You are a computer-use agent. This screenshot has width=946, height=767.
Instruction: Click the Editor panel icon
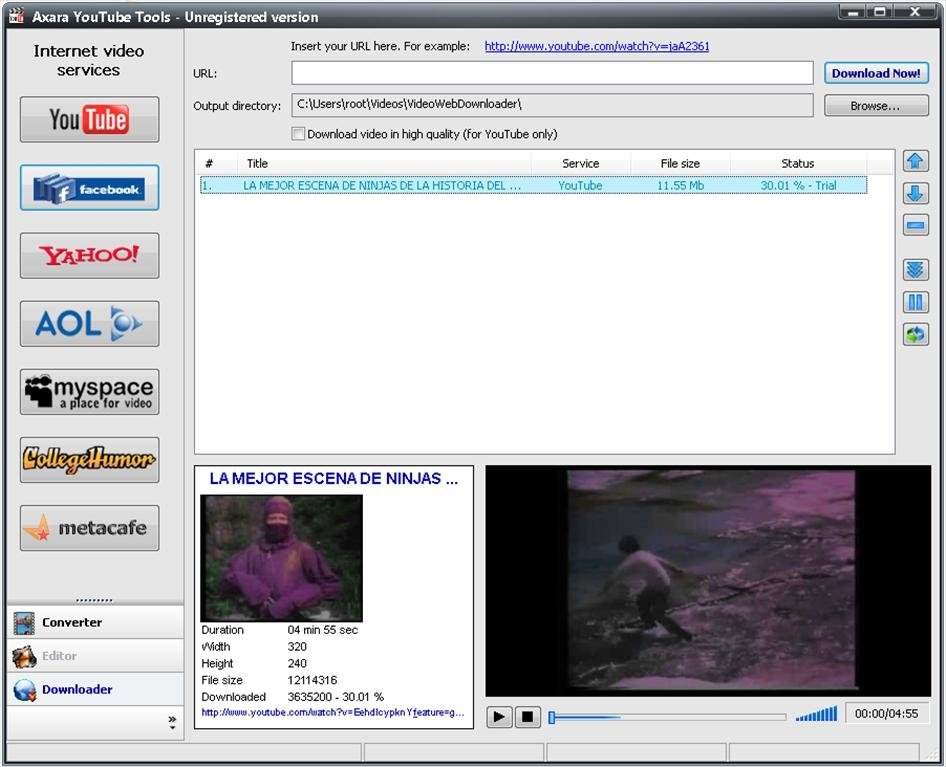click(24, 657)
